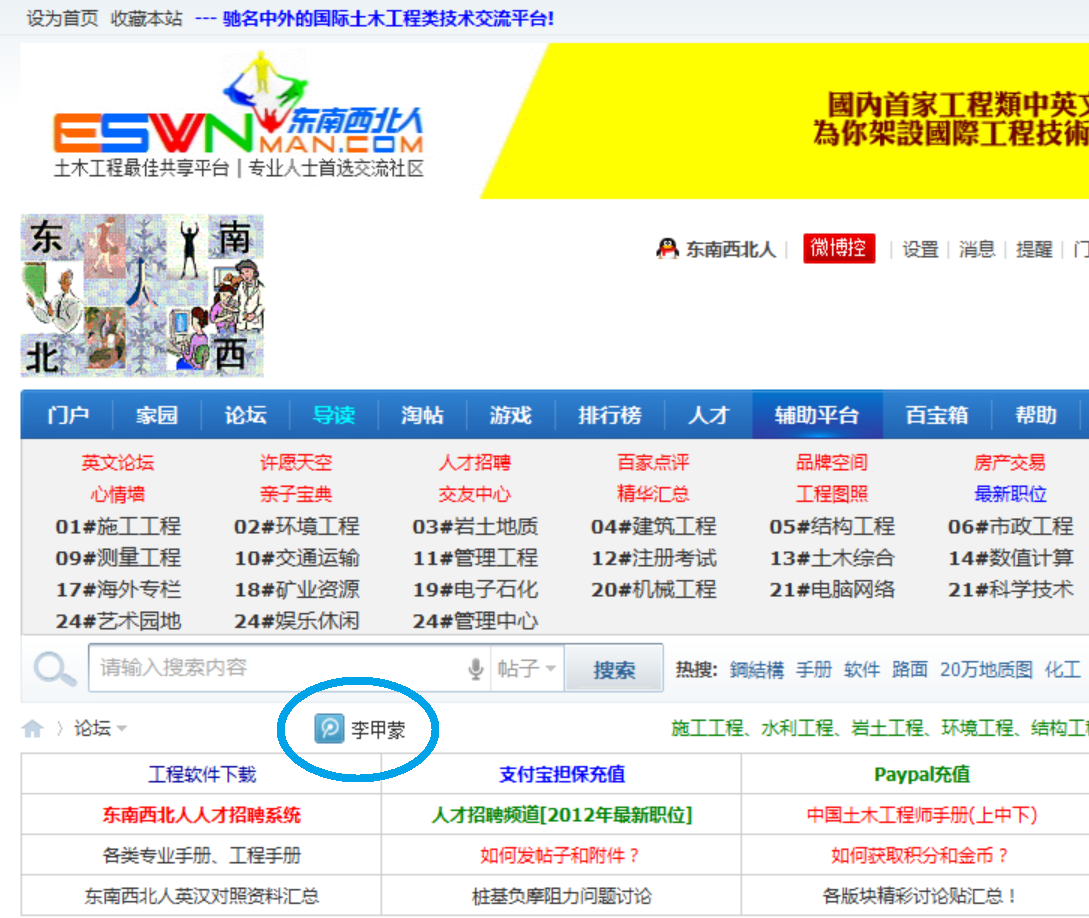Open the 02#环境工程 forum section
This screenshot has width=1089, height=918.
tap(297, 526)
